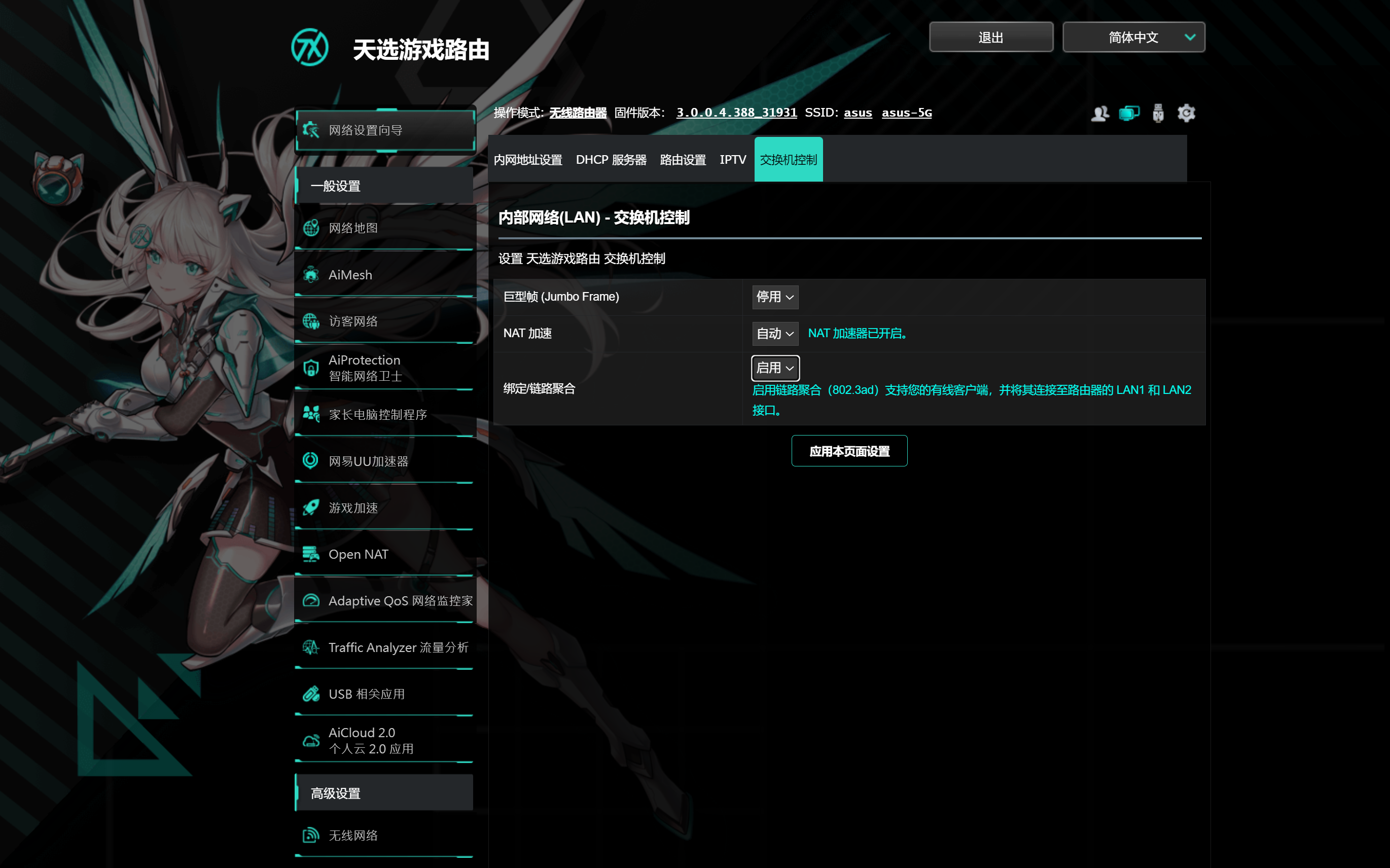Click the network clients status icon
Image resolution: width=1390 pixels, height=868 pixels.
point(1129,113)
